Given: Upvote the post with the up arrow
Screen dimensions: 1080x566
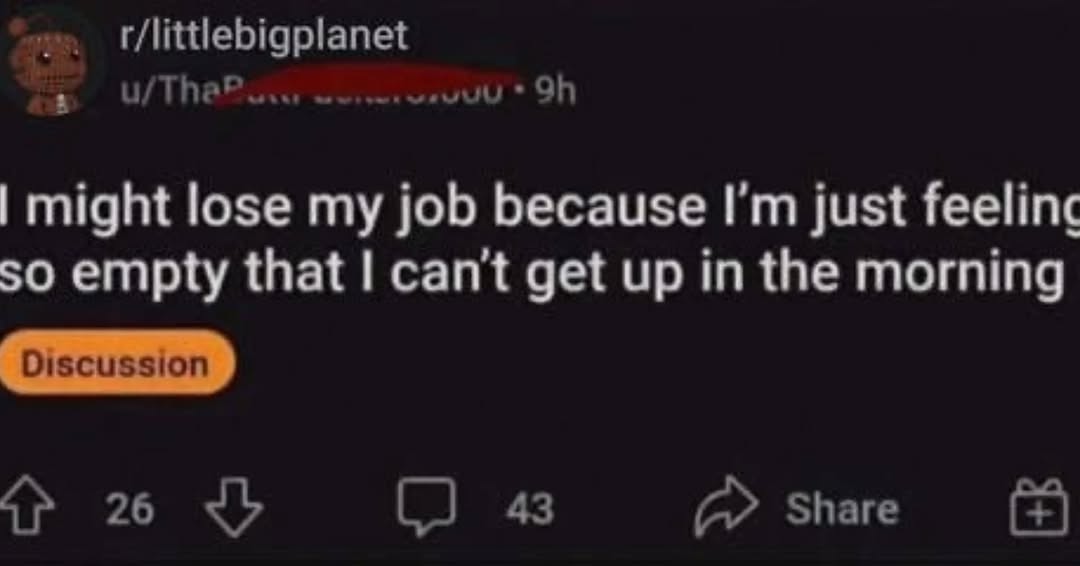Looking at the screenshot, I should click(x=26, y=507).
